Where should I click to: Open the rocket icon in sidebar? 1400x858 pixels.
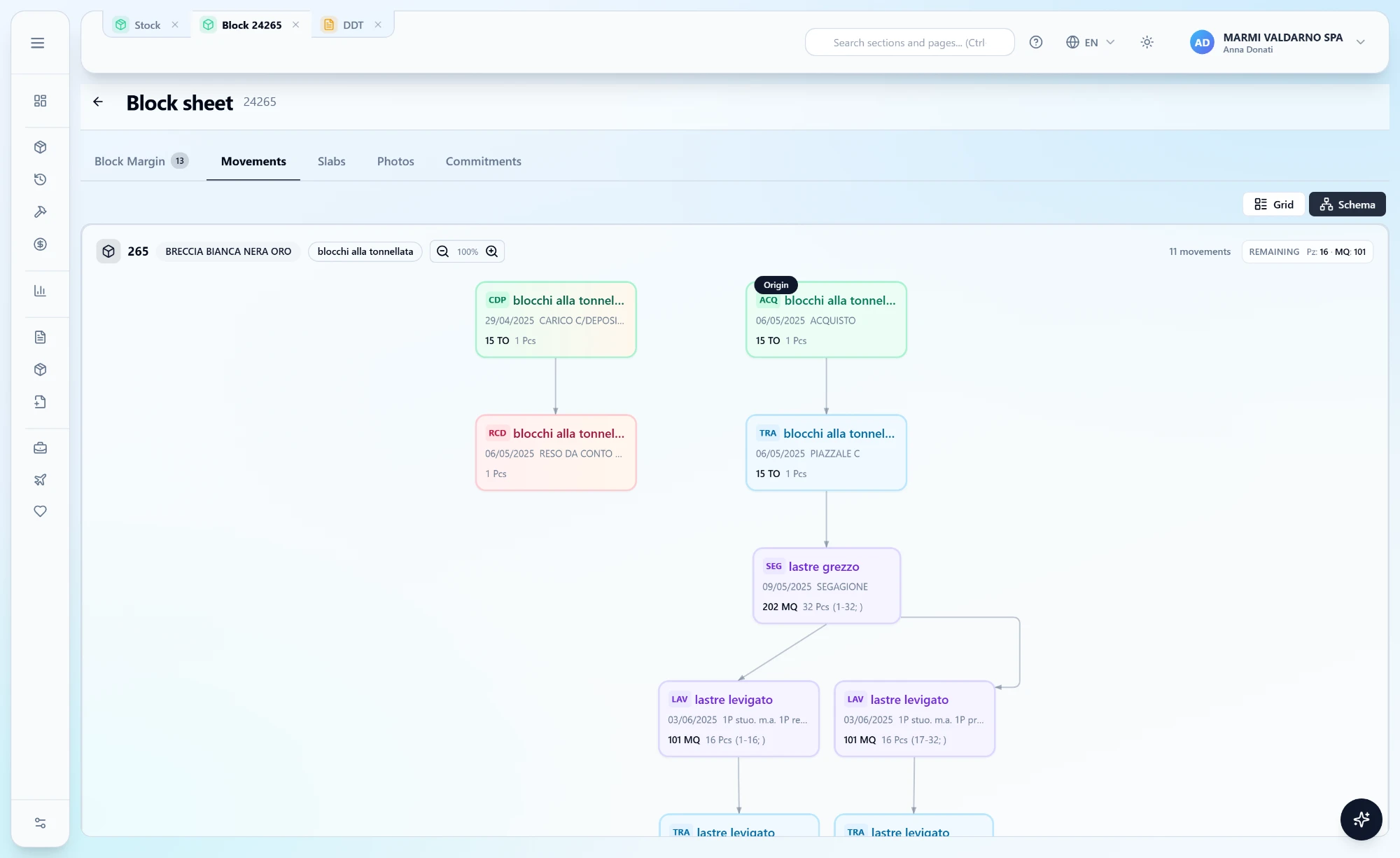pos(40,480)
